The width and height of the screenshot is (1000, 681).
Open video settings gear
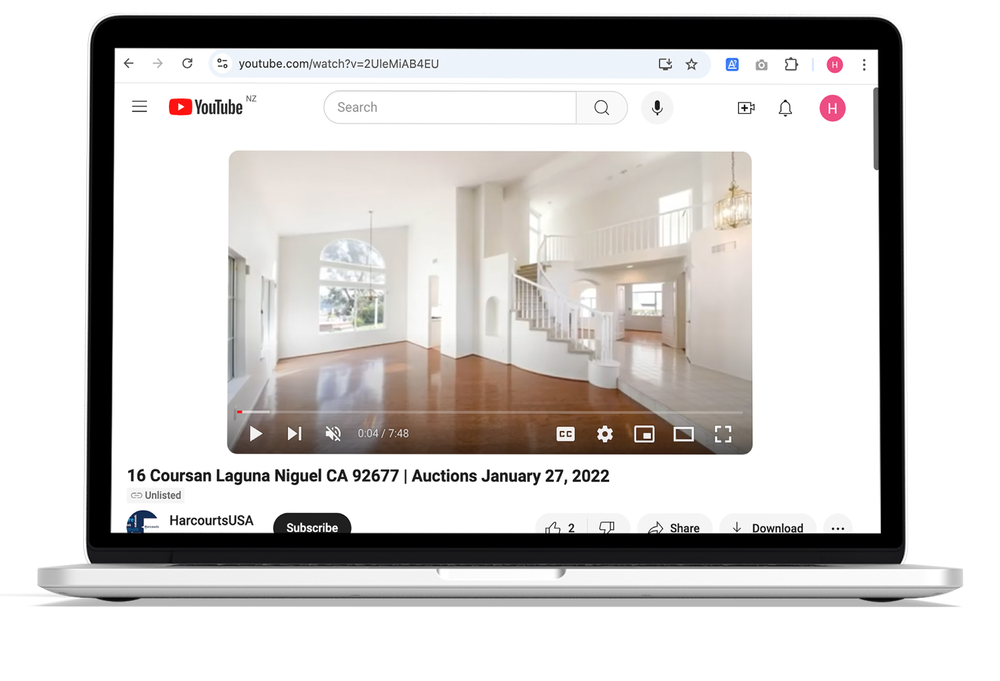coord(605,434)
